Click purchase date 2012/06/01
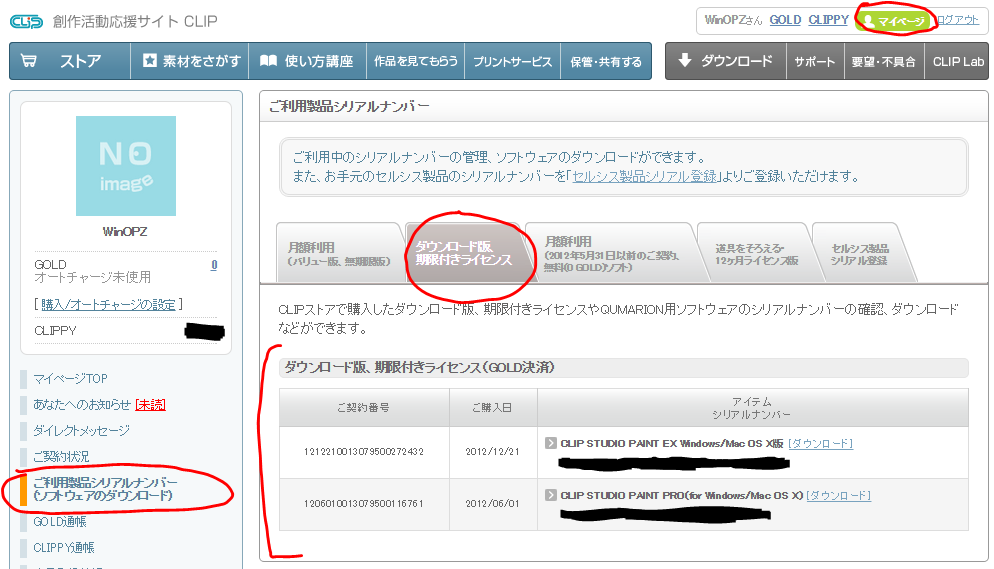Image resolution: width=994 pixels, height=569 pixels. (x=493, y=504)
